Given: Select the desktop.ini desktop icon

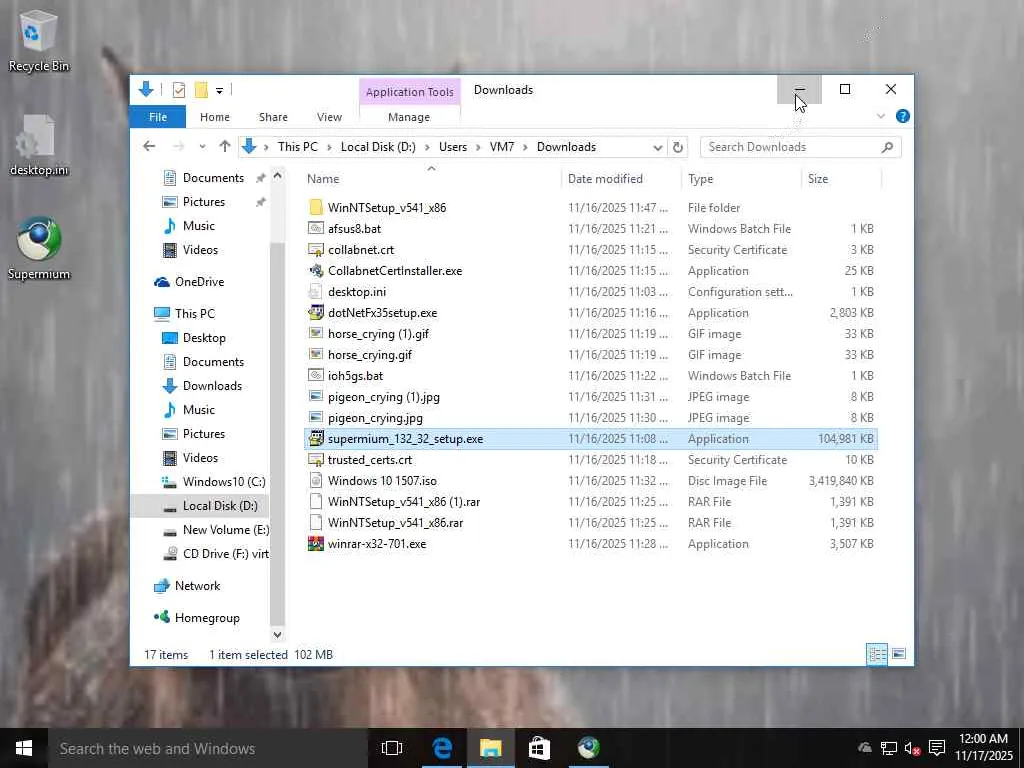Looking at the screenshot, I should click(x=39, y=146).
